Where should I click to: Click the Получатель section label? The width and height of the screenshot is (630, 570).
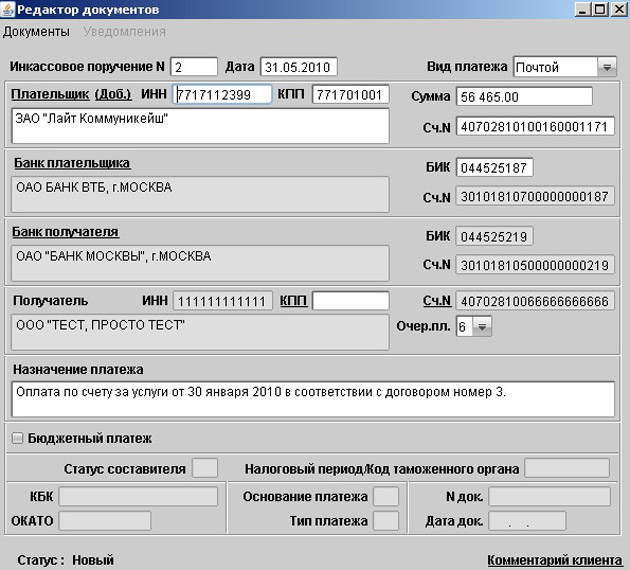point(51,300)
